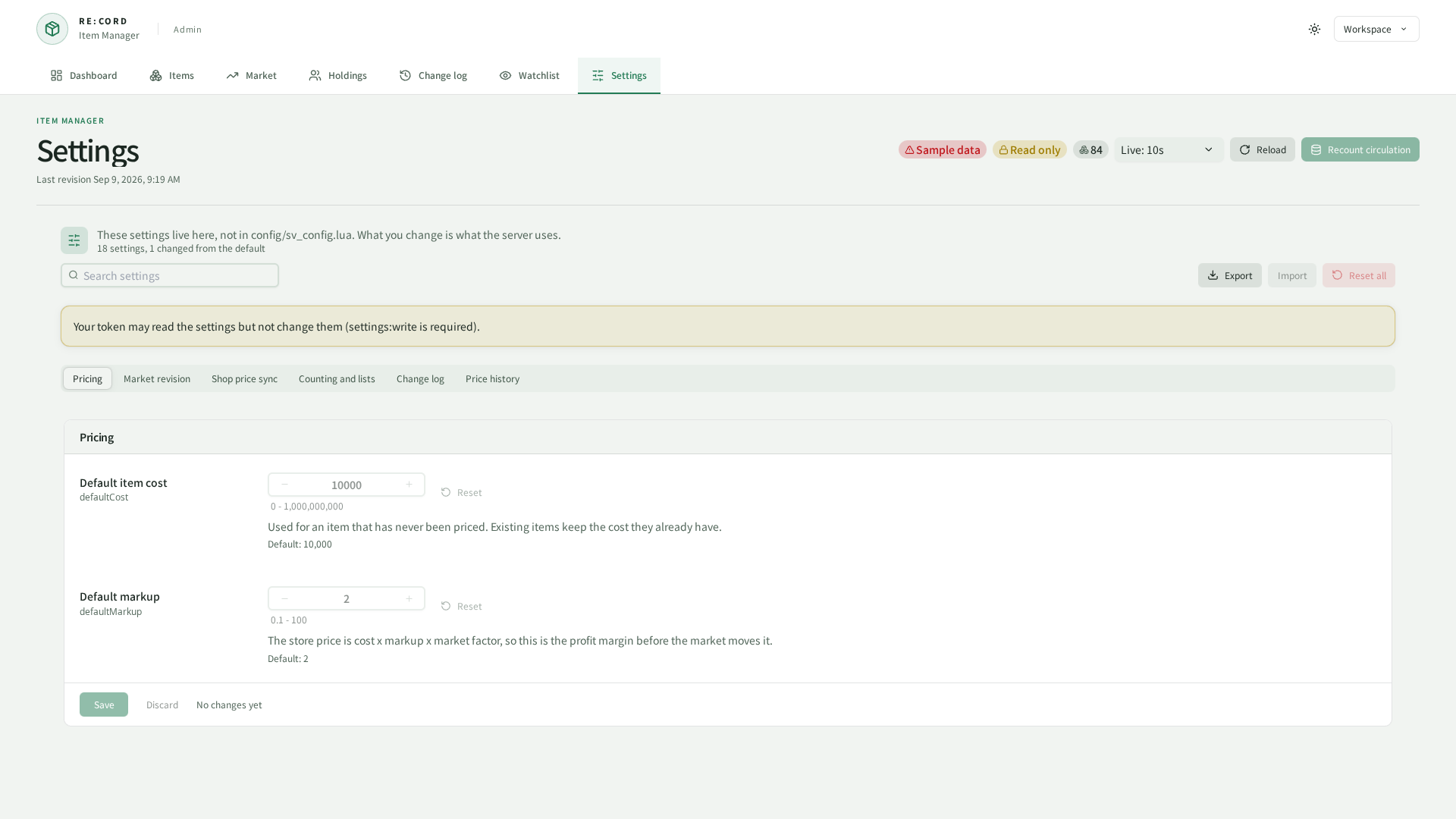Toggle the light/dark theme sun icon
The image size is (1456, 819).
click(x=1314, y=29)
